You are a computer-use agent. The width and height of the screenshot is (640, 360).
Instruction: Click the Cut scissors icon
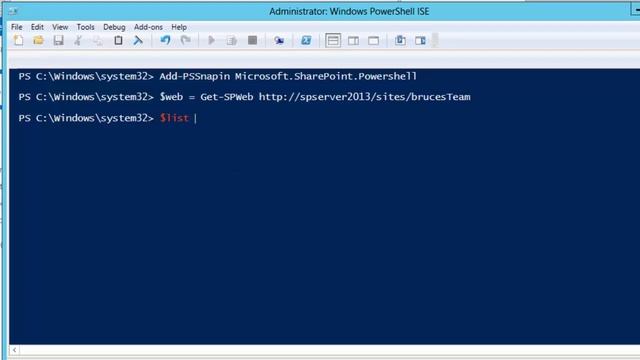coord(78,40)
